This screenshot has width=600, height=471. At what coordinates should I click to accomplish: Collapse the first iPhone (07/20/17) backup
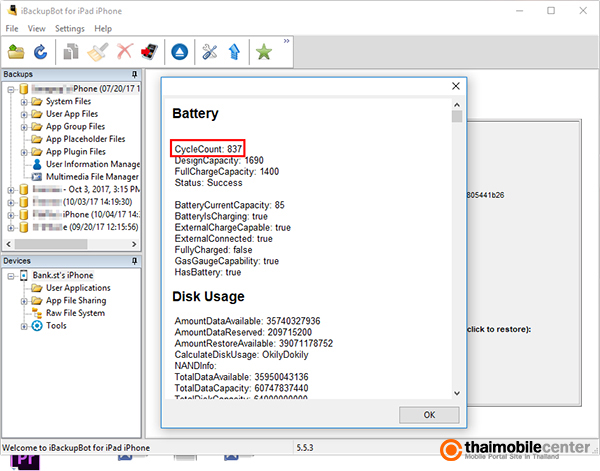(x=11, y=90)
